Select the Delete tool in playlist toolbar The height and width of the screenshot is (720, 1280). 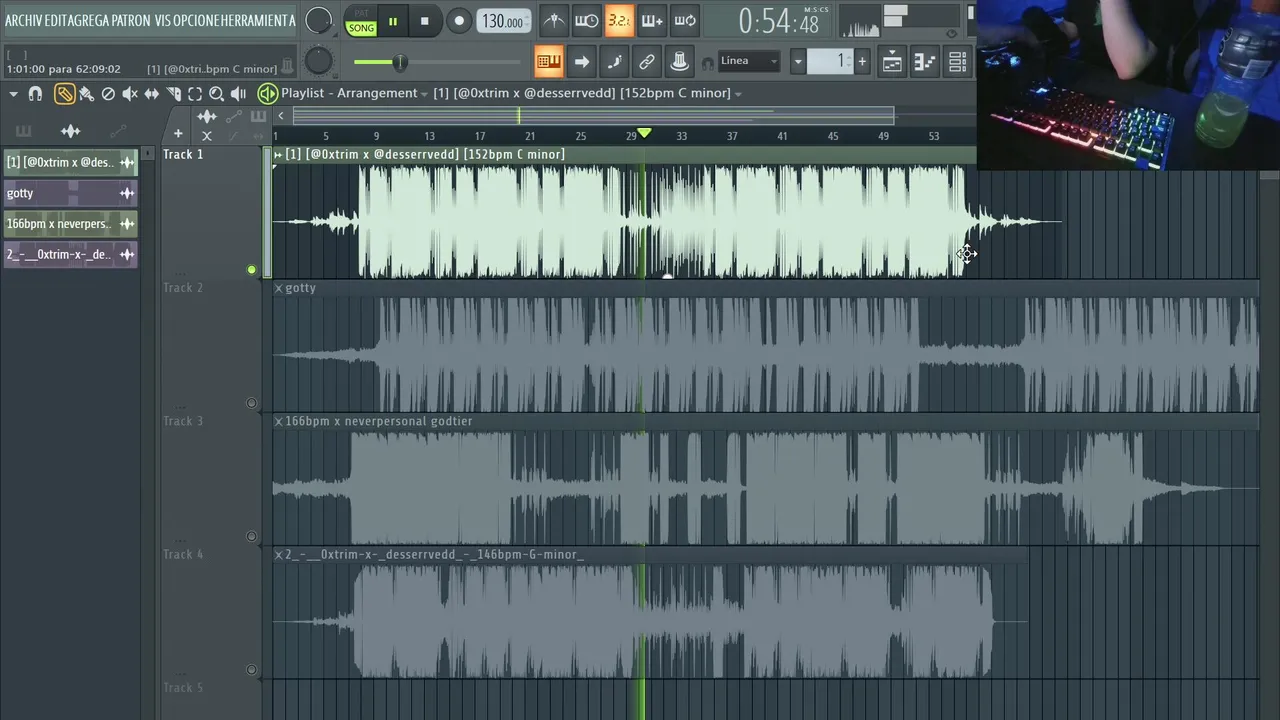108,94
